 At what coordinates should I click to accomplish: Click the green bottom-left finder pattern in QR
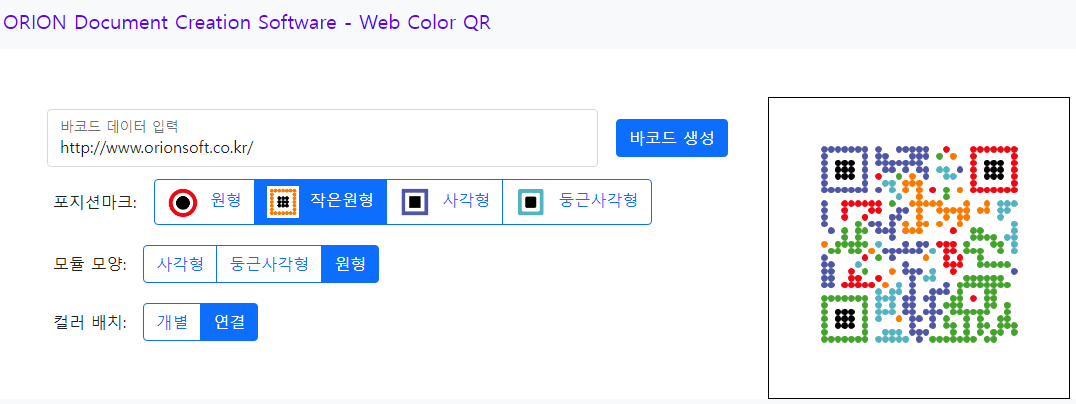(845, 317)
